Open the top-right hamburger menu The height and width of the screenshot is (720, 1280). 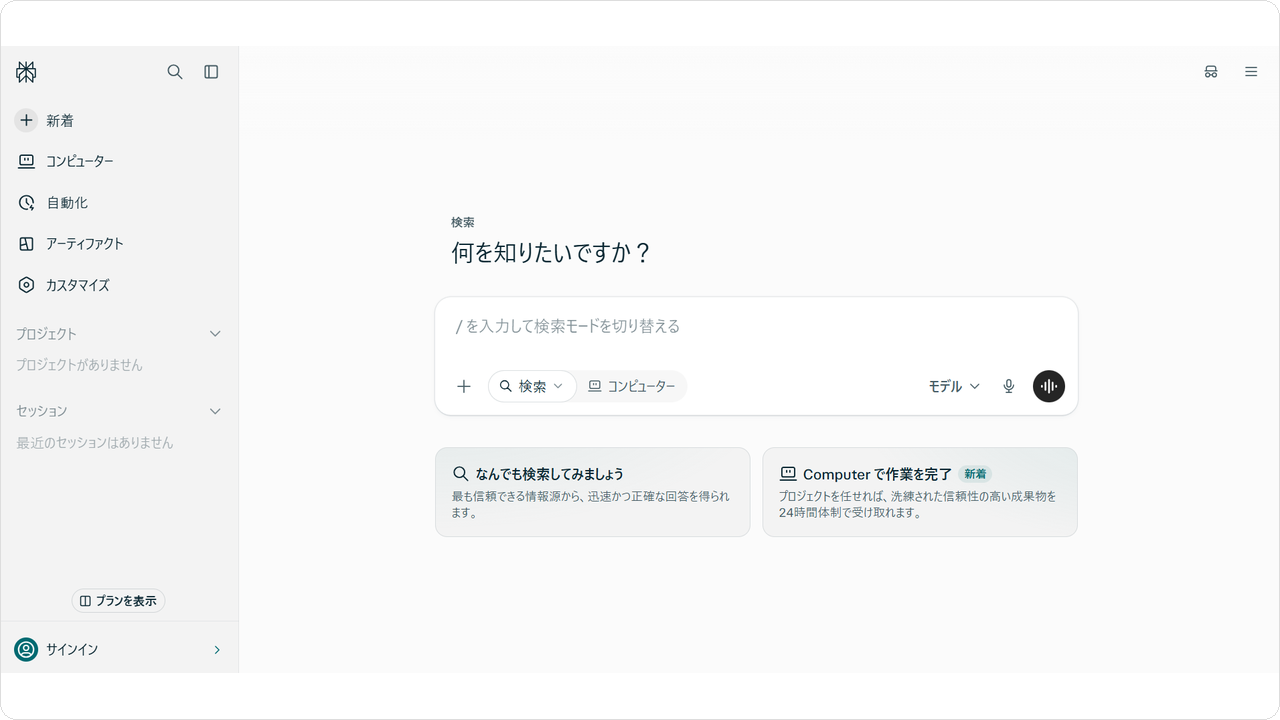click(x=1251, y=72)
